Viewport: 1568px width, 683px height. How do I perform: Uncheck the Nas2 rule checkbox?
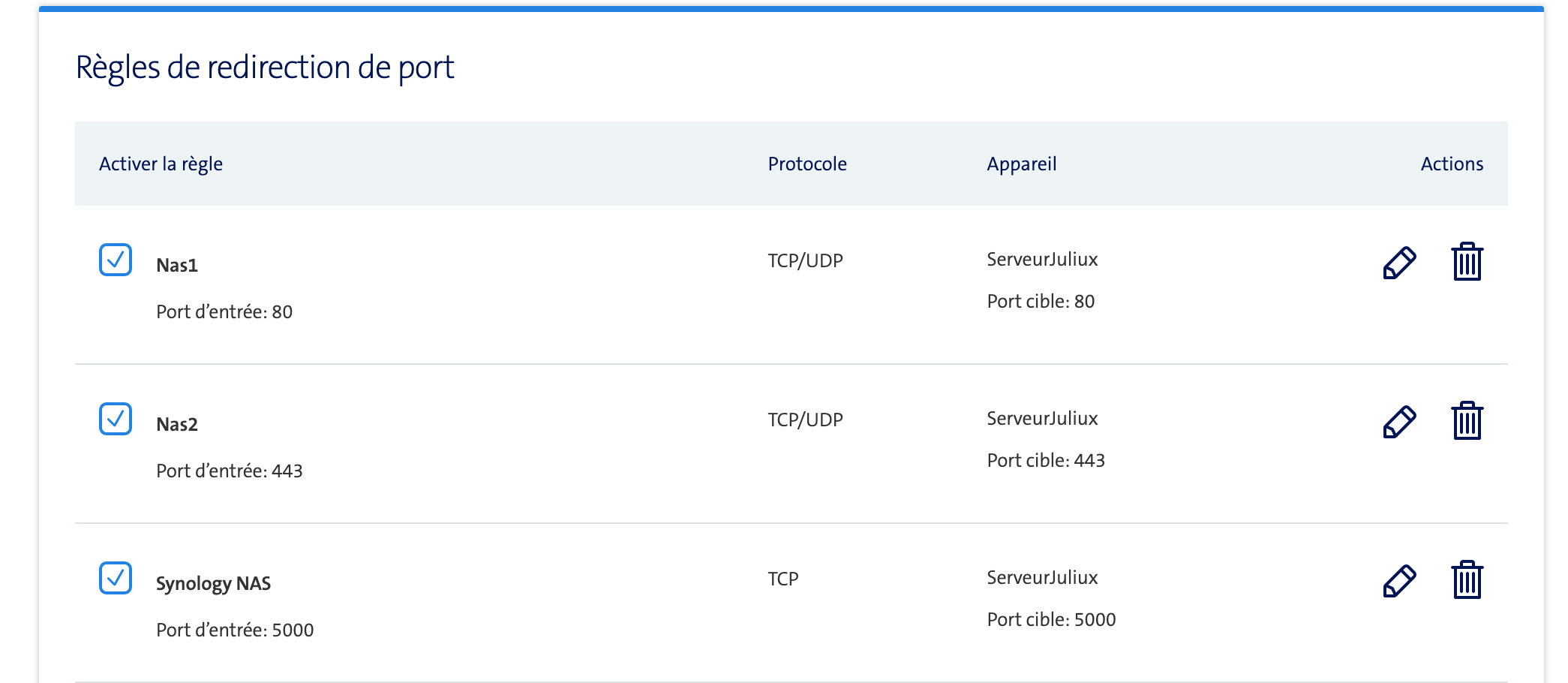click(x=116, y=419)
